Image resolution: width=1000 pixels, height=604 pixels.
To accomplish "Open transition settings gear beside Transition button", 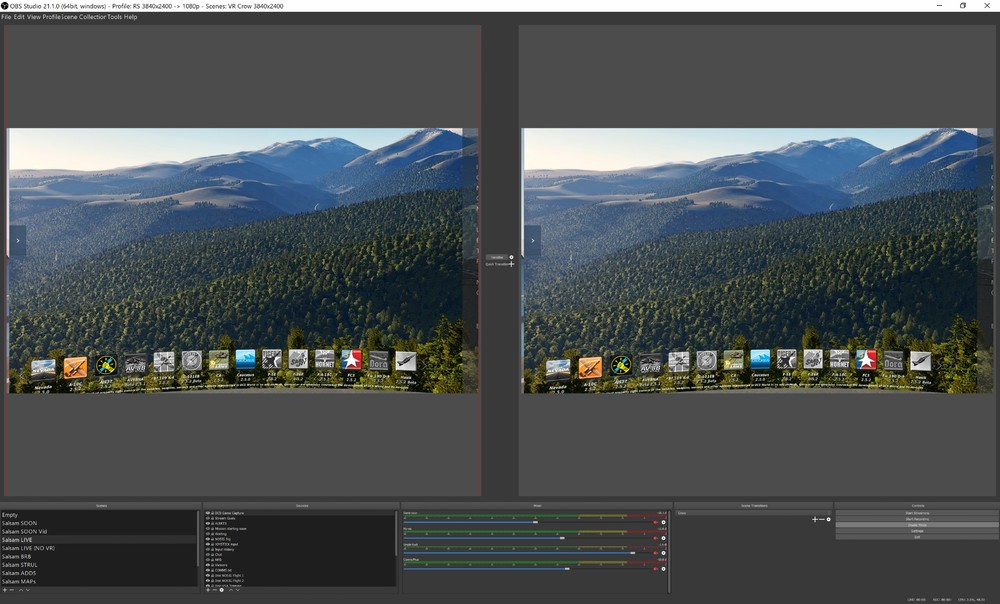I will tap(511, 257).
